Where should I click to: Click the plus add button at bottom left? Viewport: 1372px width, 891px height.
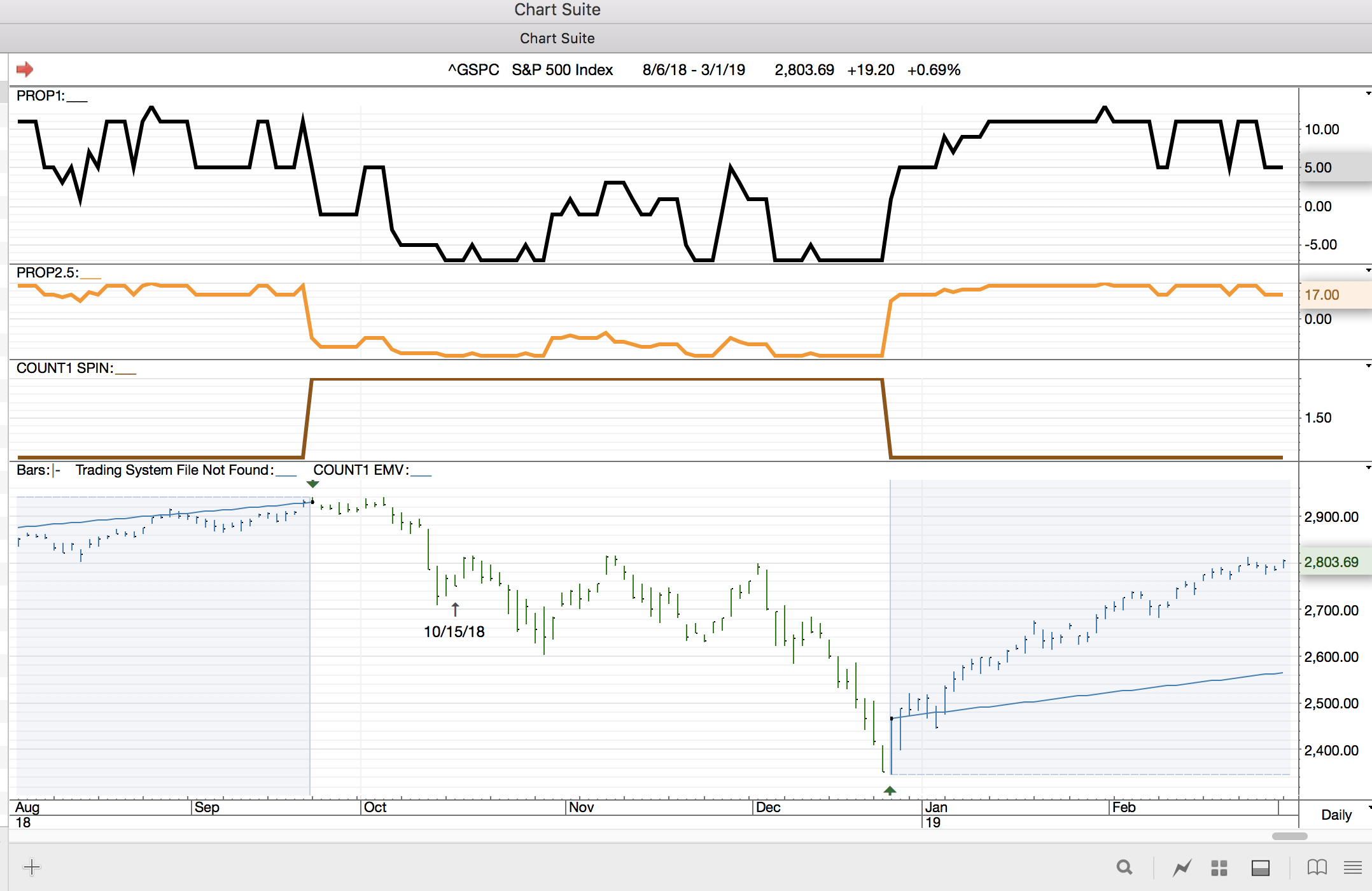(x=32, y=867)
